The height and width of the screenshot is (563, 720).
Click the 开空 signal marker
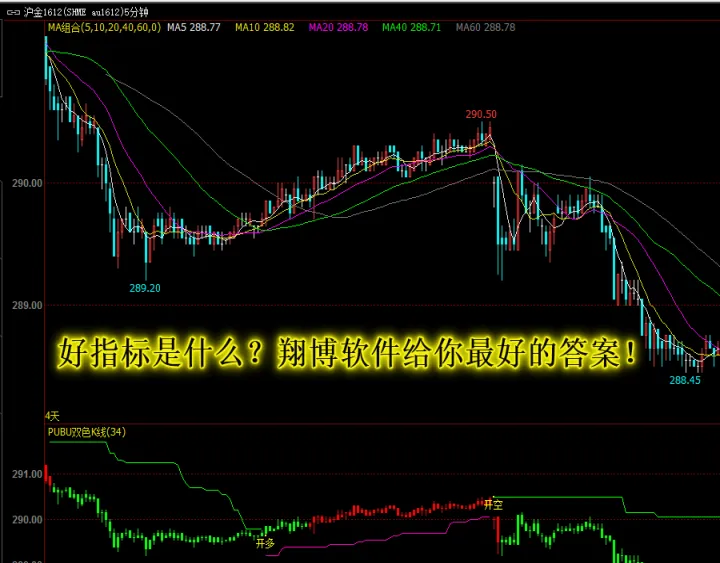click(493, 505)
